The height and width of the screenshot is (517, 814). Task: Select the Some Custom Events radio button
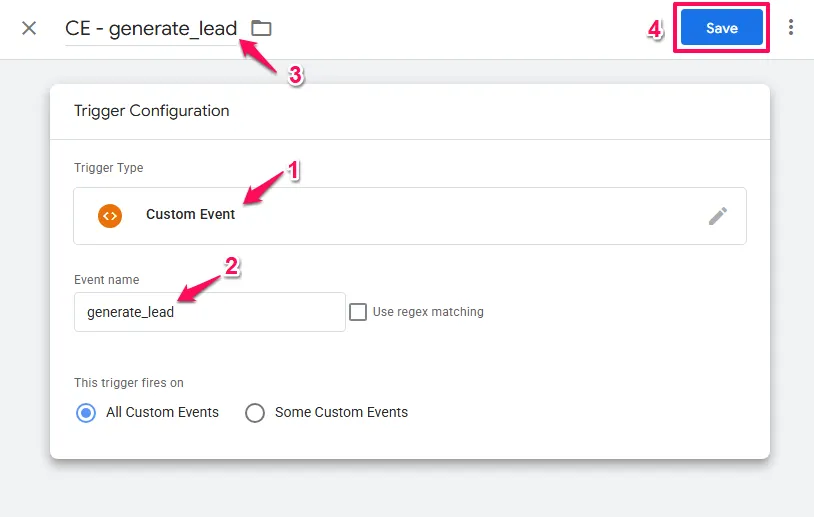[255, 412]
